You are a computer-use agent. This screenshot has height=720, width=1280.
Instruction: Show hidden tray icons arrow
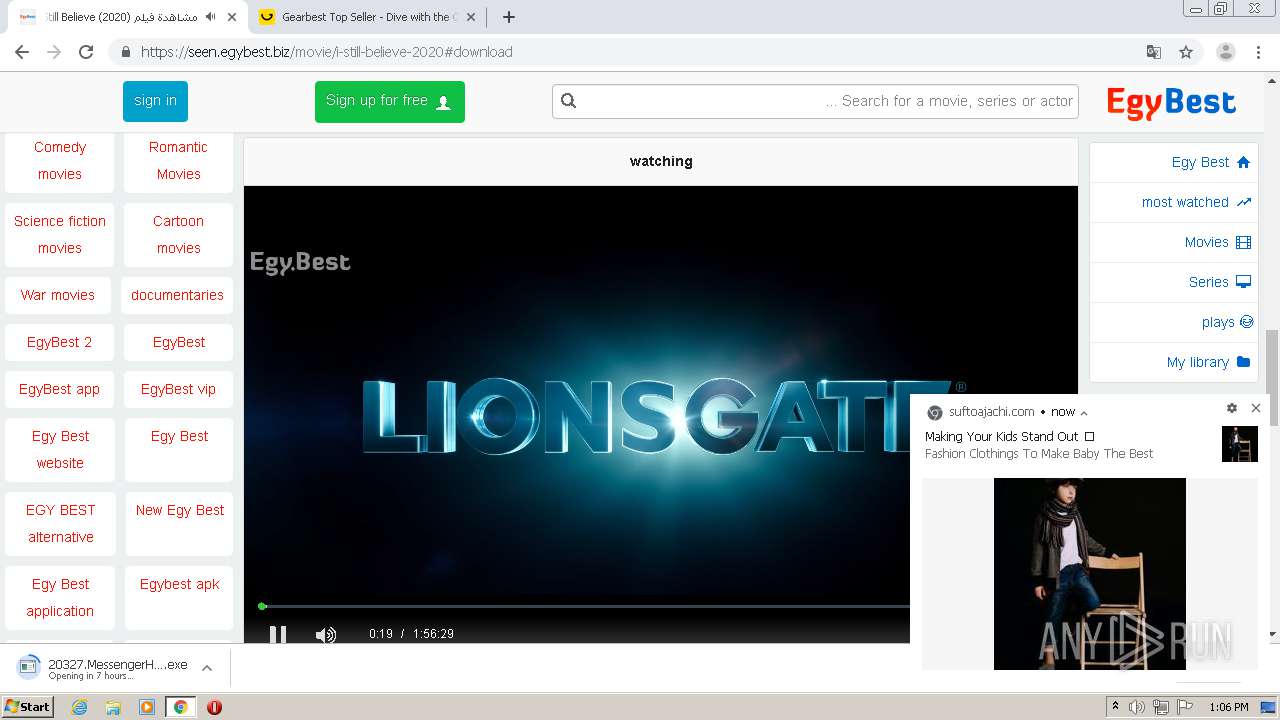(x=1116, y=707)
